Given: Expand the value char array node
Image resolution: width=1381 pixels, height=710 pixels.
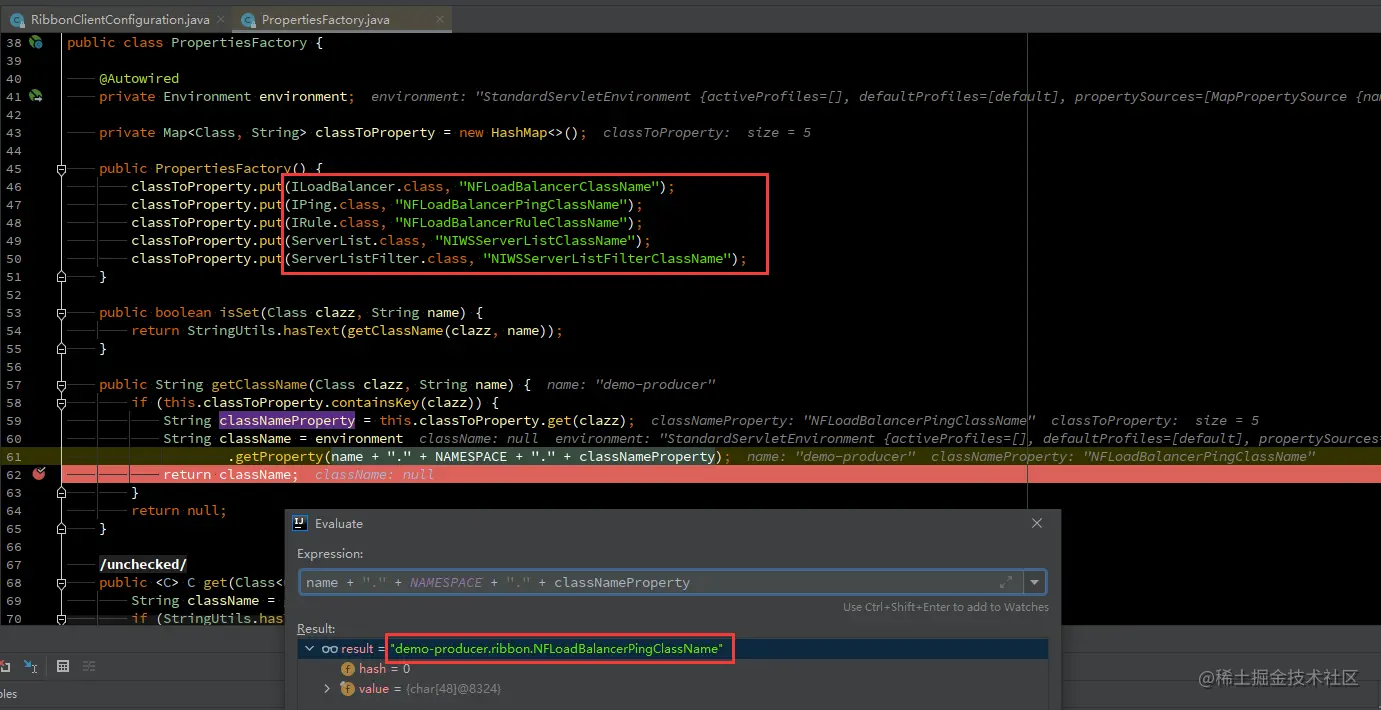Looking at the screenshot, I should point(327,689).
